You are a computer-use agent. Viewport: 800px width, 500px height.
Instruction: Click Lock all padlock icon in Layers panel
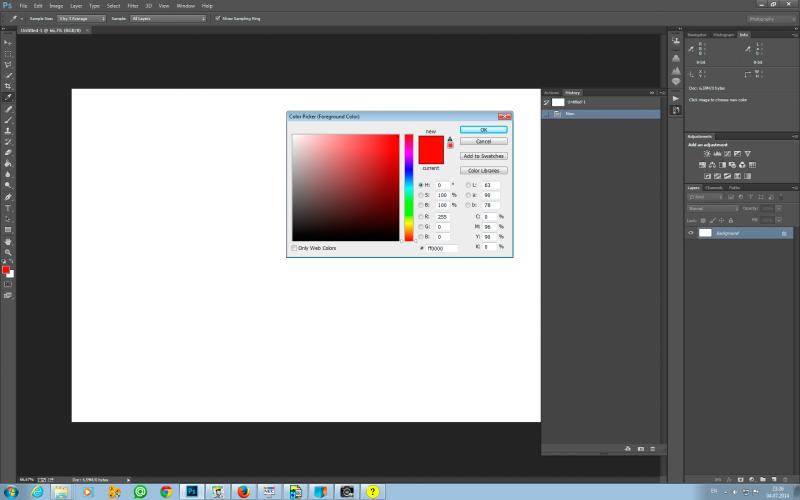(x=731, y=220)
